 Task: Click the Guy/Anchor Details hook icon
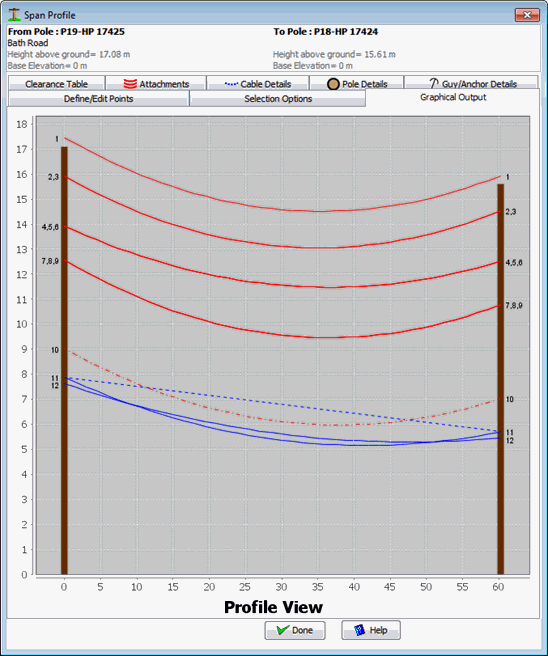coord(434,83)
